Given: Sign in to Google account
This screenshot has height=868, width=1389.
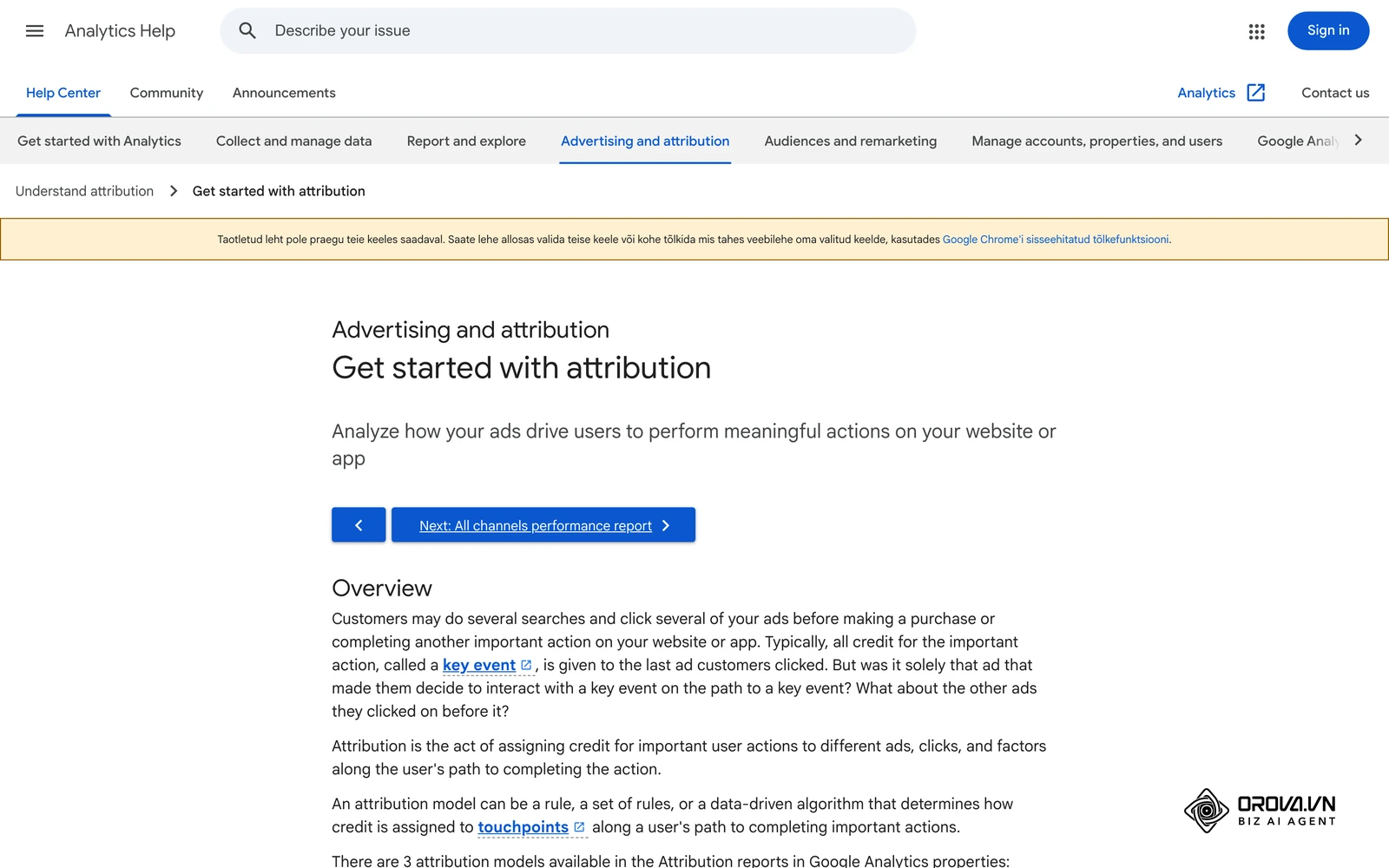Looking at the screenshot, I should [1328, 31].
